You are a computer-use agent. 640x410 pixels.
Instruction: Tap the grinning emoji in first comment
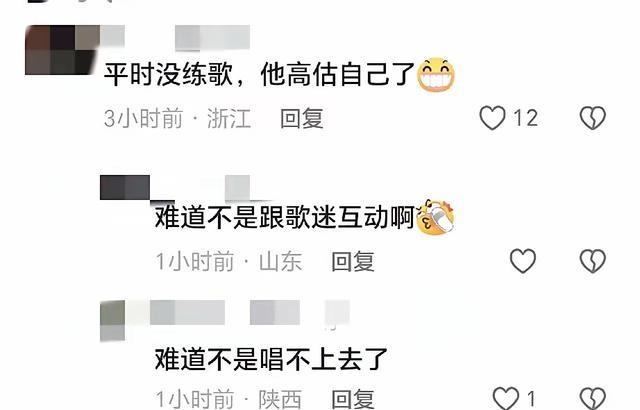pos(436,75)
